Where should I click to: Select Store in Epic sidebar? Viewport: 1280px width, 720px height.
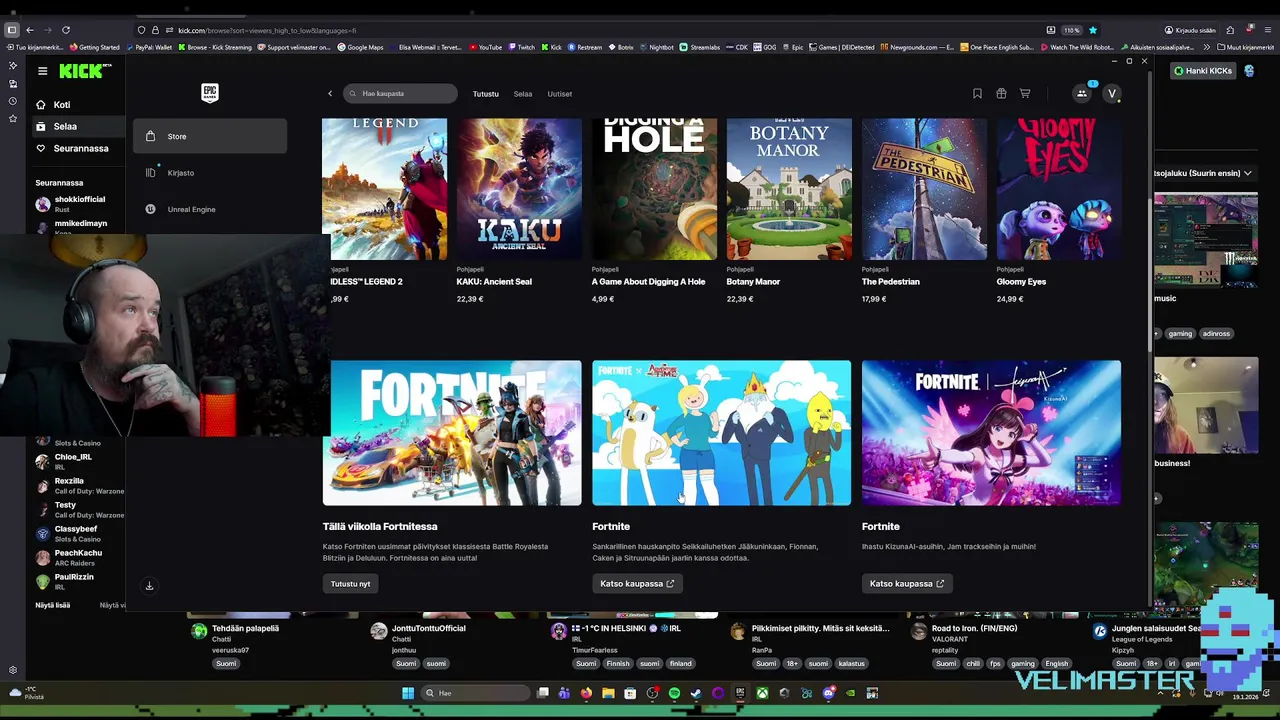click(x=210, y=136)
